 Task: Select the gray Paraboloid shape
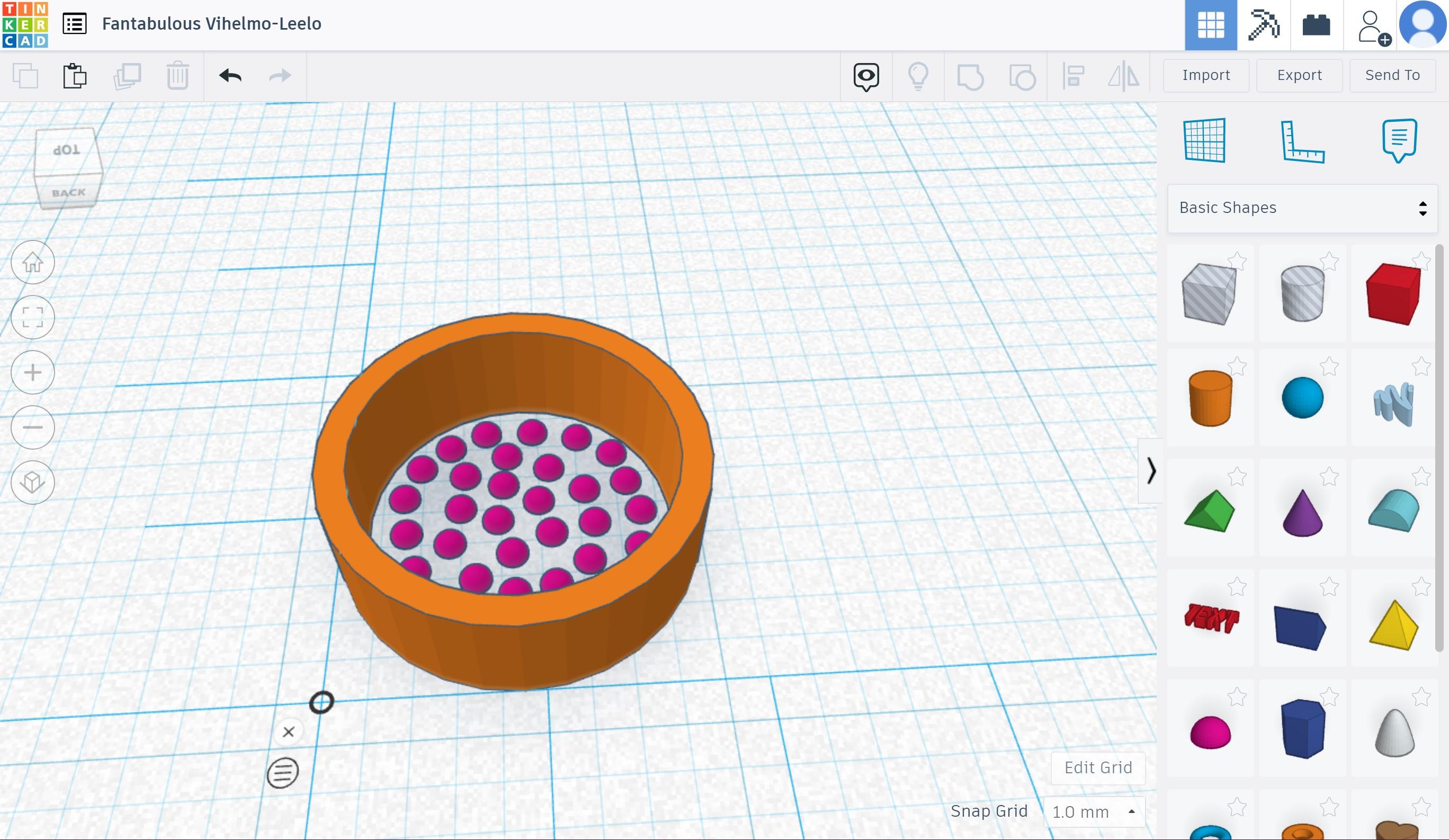pyautogui.click(x=1394, y=732)
